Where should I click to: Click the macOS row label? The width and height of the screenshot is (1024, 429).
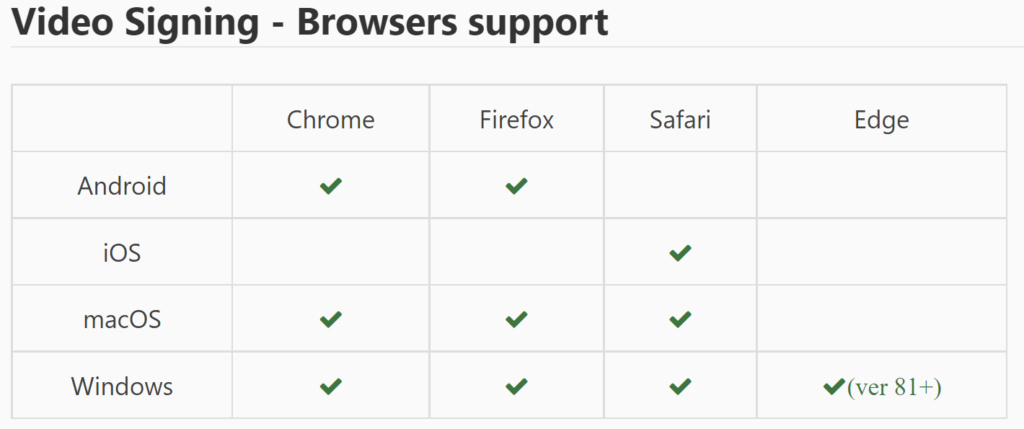122,320
